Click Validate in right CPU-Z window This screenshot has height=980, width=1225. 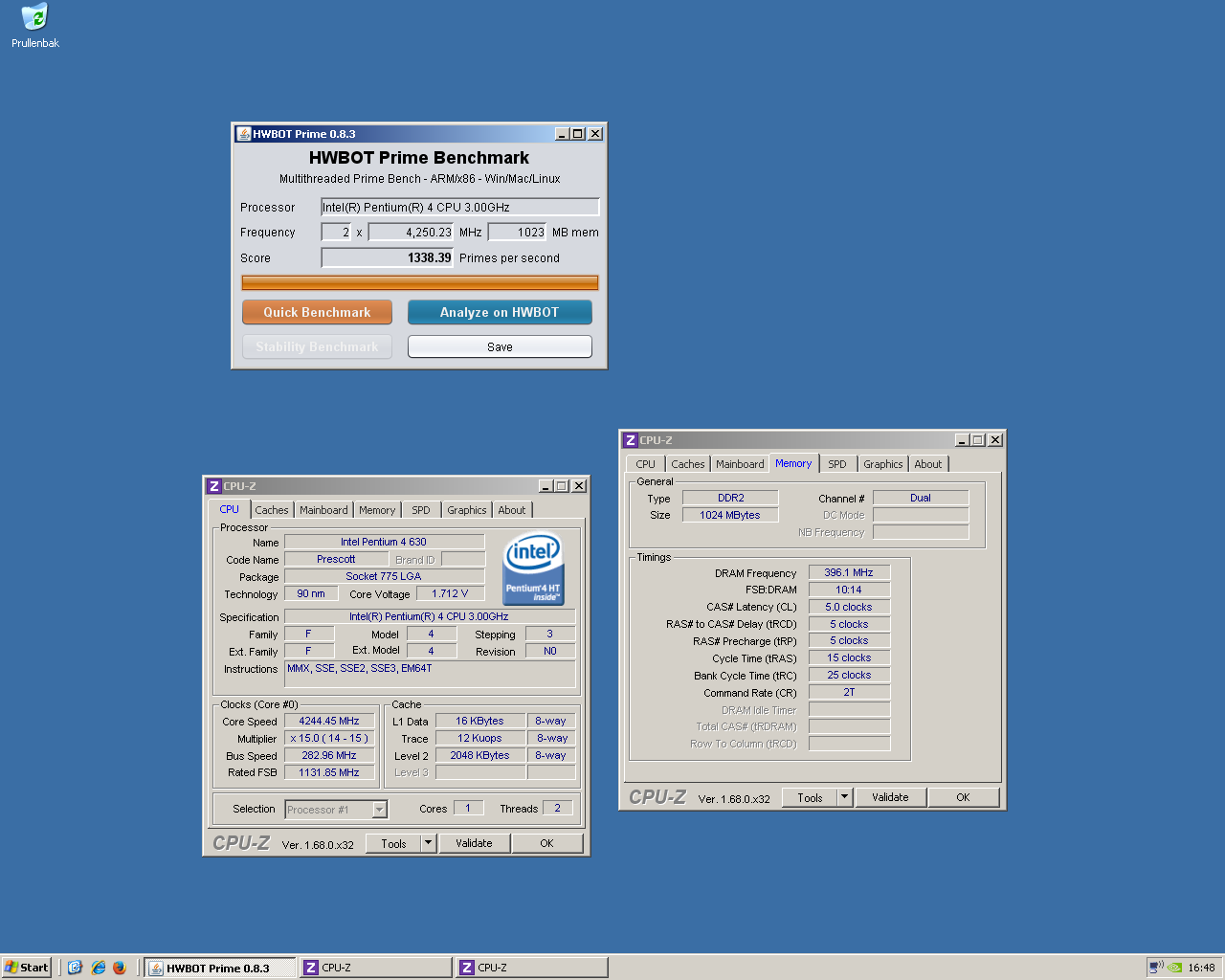click(890, 797)
